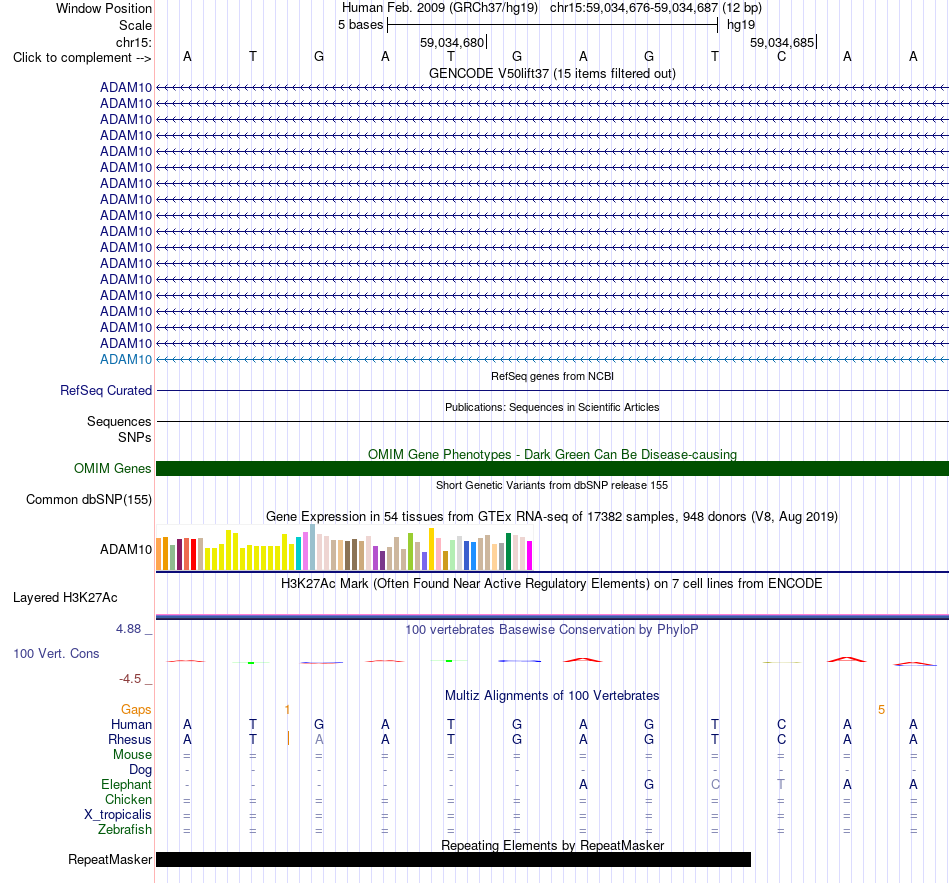Click the 4.88 upper conservation scale value
This screenshot has width=950, height=883.
click(128, 629)
